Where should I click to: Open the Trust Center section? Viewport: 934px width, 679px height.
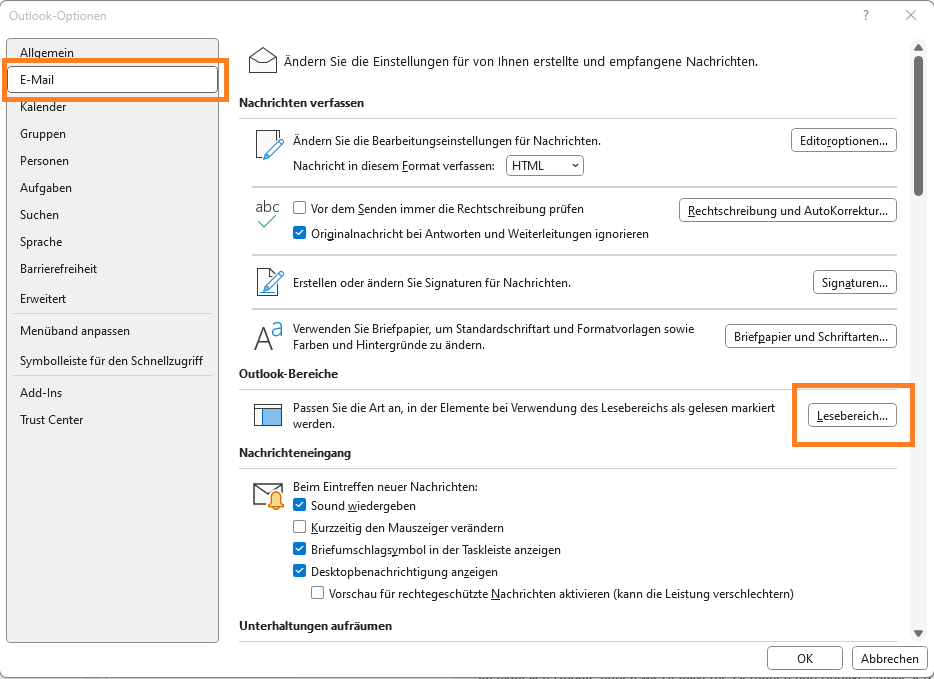[51, 420]
